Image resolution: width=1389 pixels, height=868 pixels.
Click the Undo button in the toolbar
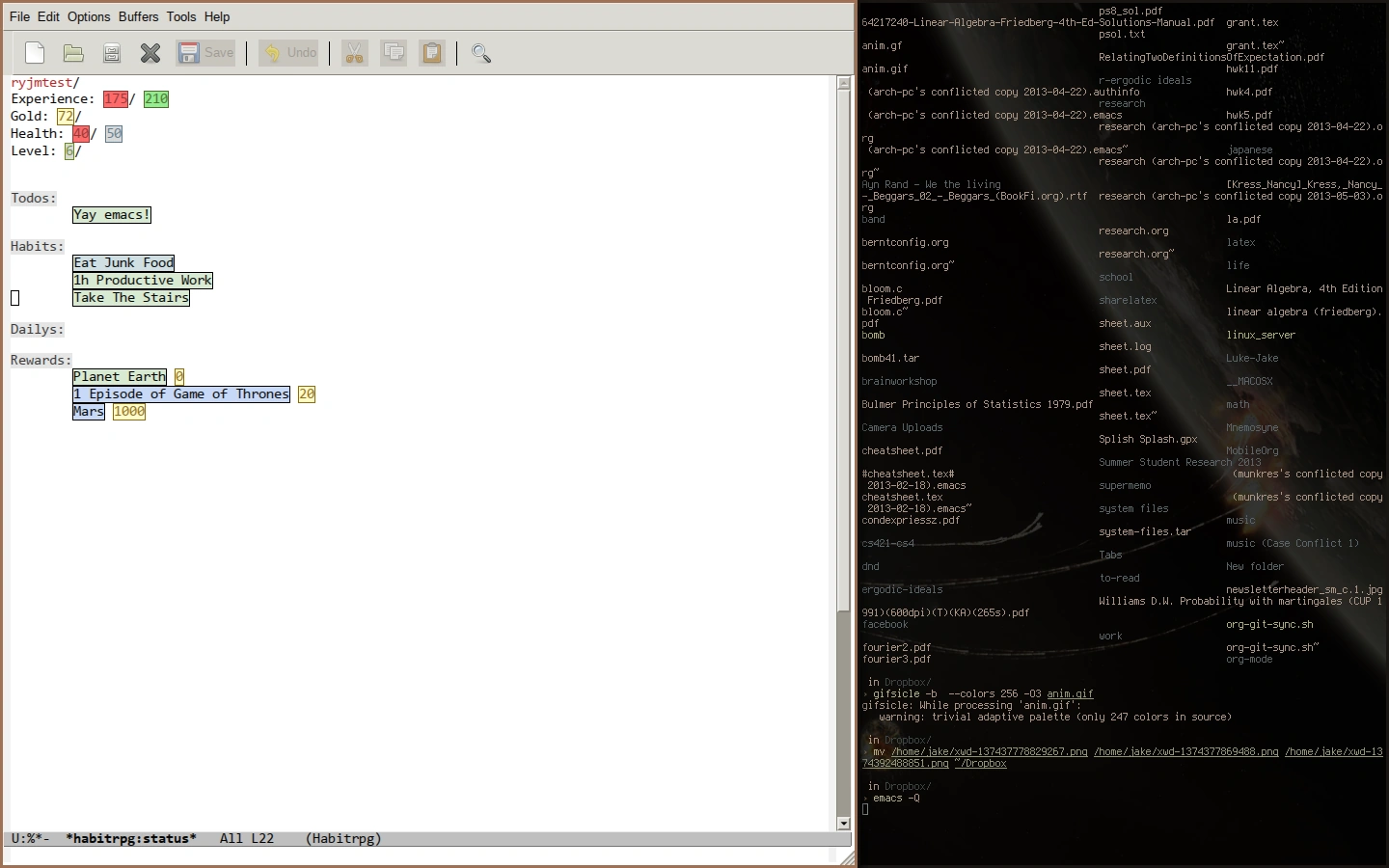tap(288, 53)
